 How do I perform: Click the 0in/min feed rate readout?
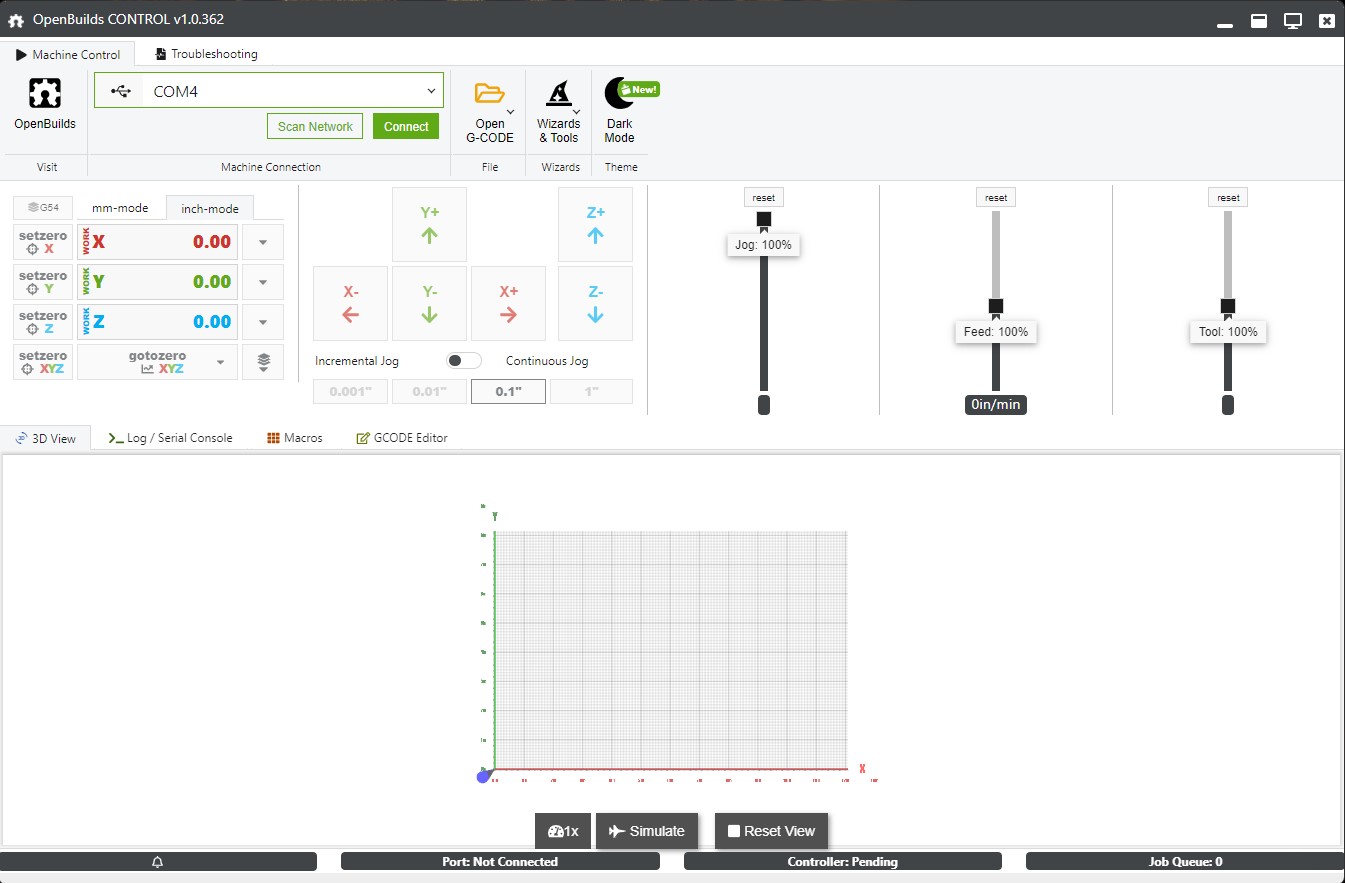click(x=996, y=404)
